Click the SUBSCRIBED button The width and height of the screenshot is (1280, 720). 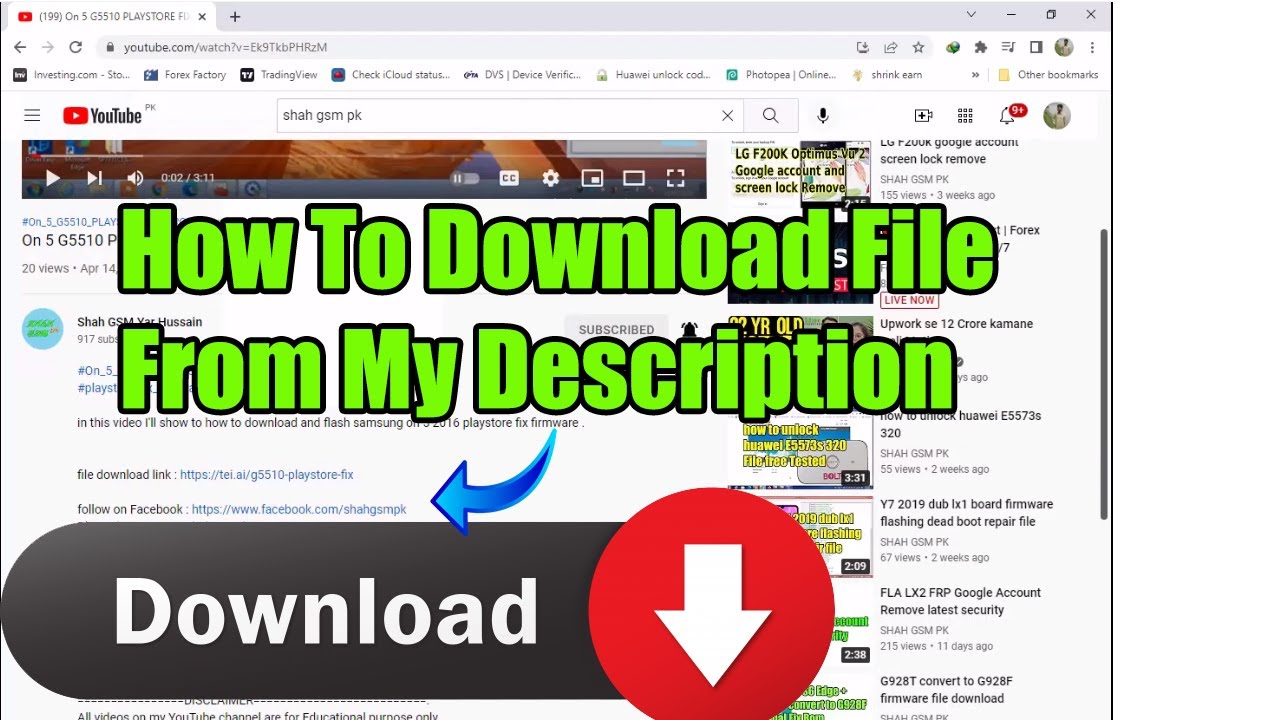point(616,329)
